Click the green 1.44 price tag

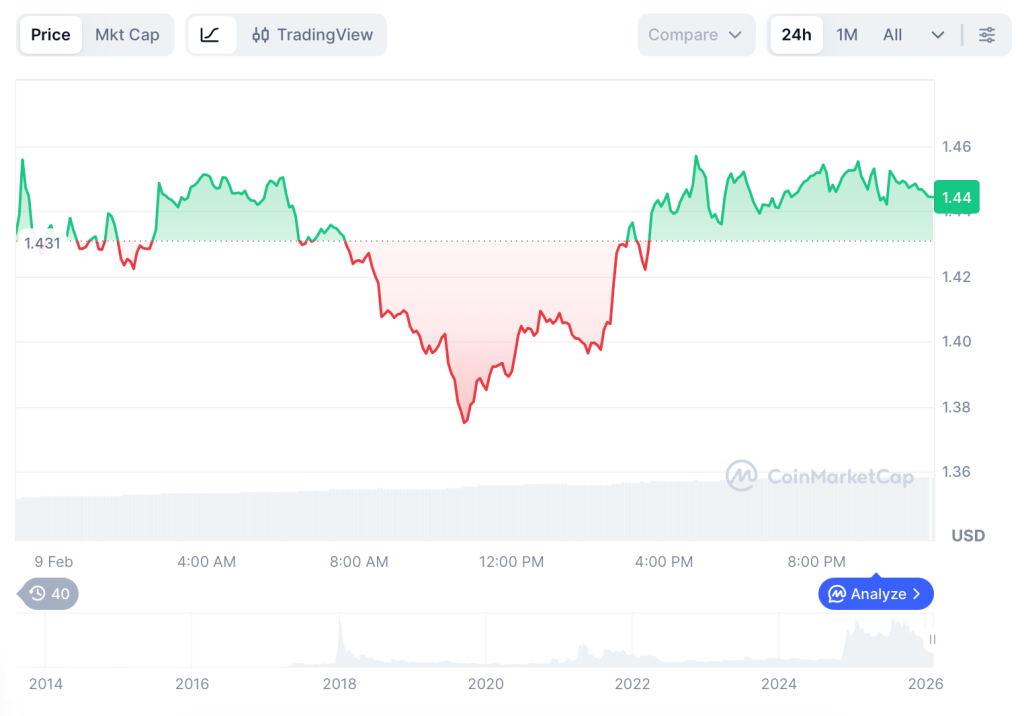pyautogui.click(x=956, y=197)
